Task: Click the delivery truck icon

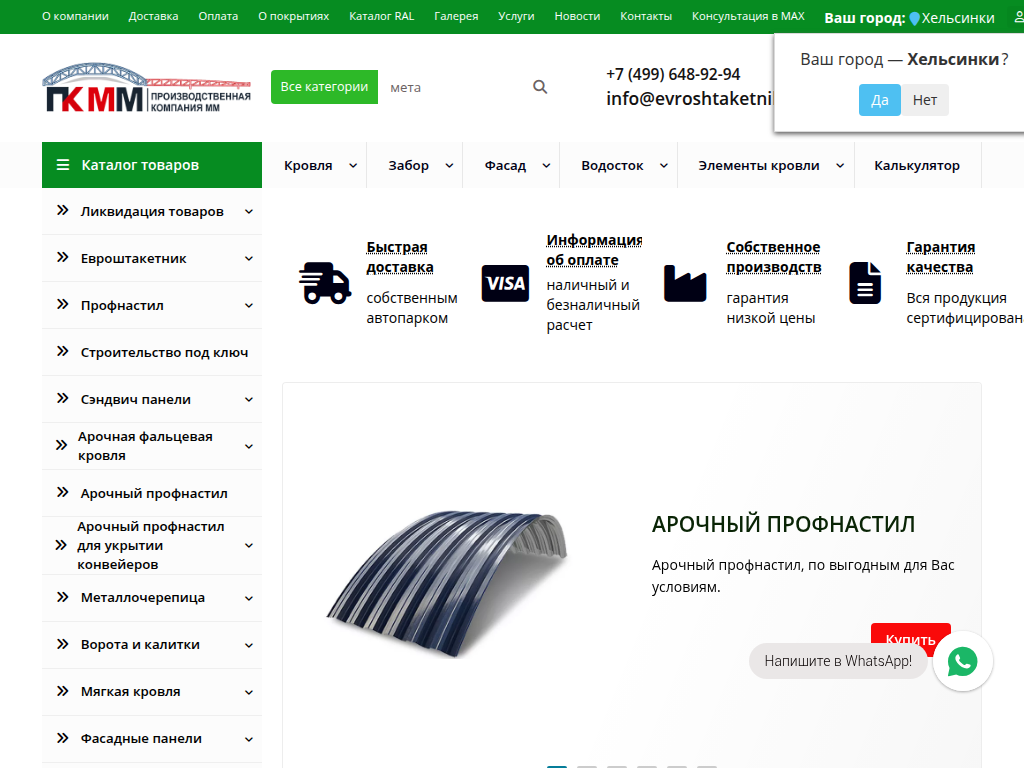Action: tap(325, 283)
